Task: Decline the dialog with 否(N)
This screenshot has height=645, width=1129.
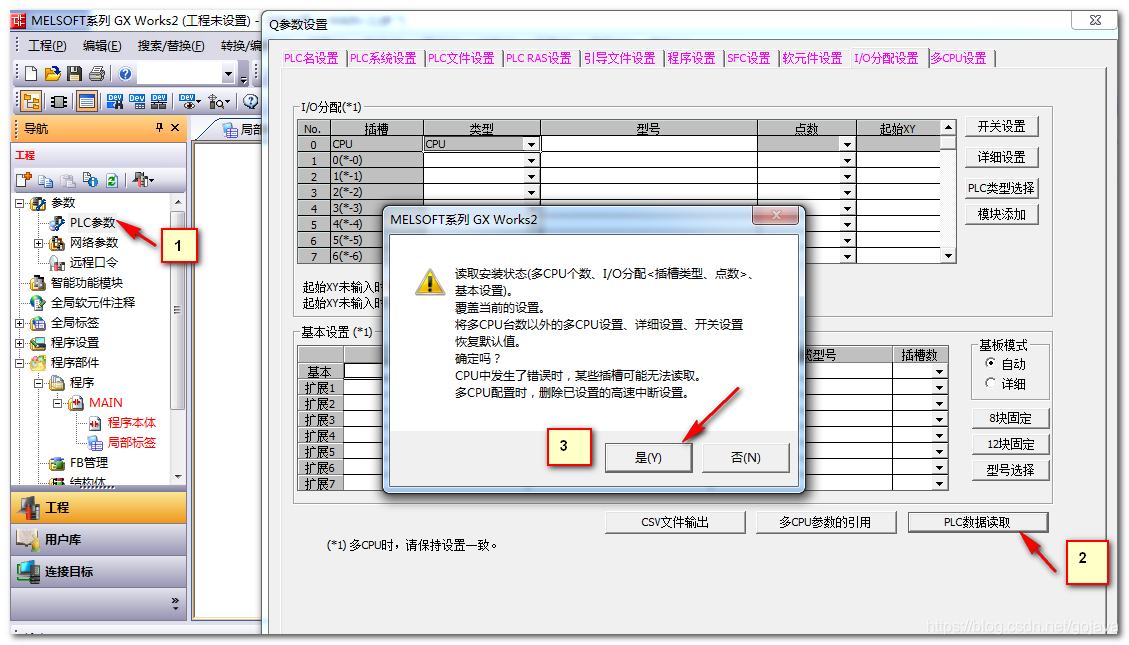Action: 745,458
